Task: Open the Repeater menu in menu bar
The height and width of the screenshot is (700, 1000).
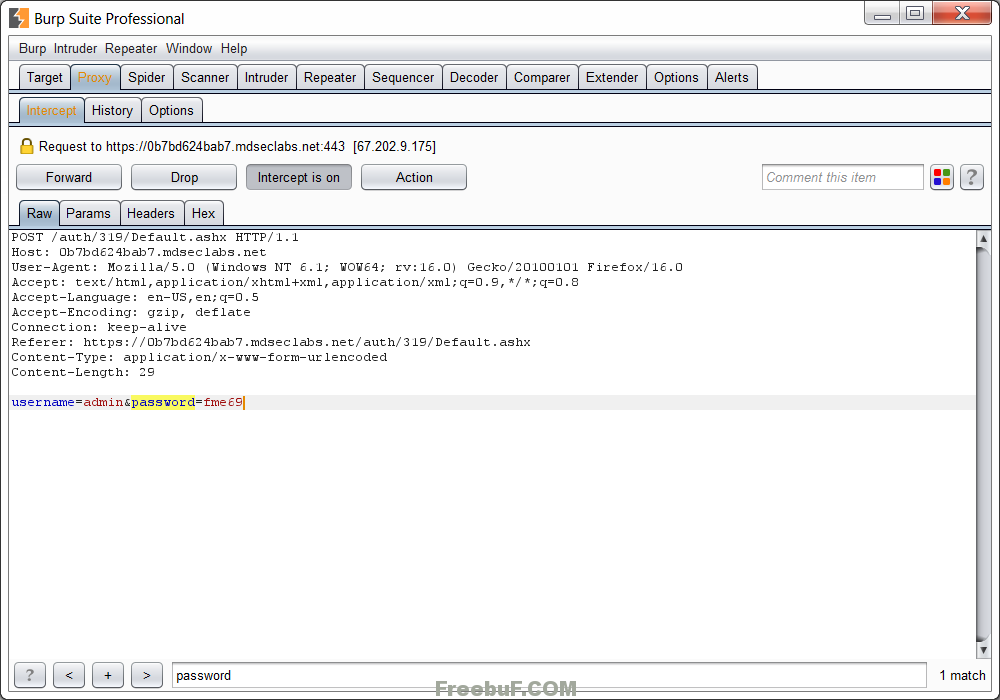Action: [131, 48]
